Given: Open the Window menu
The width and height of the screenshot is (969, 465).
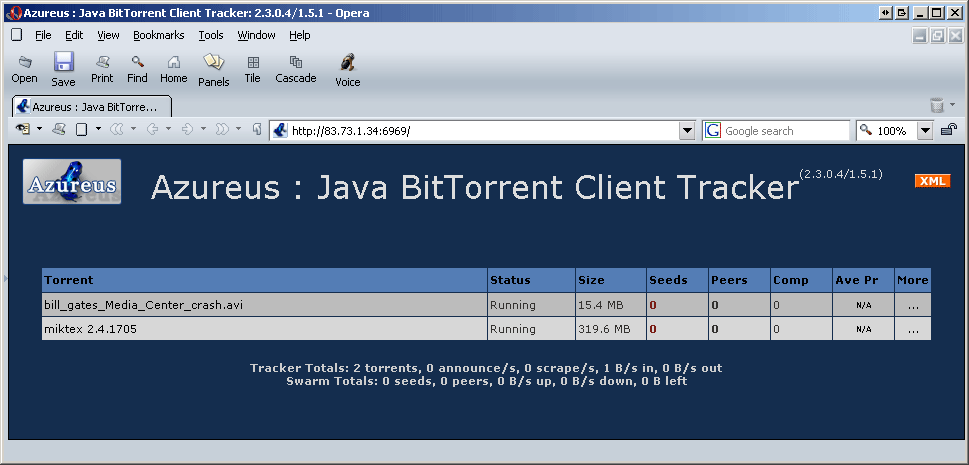Looking at the screenshot, I should pos(256,35).
